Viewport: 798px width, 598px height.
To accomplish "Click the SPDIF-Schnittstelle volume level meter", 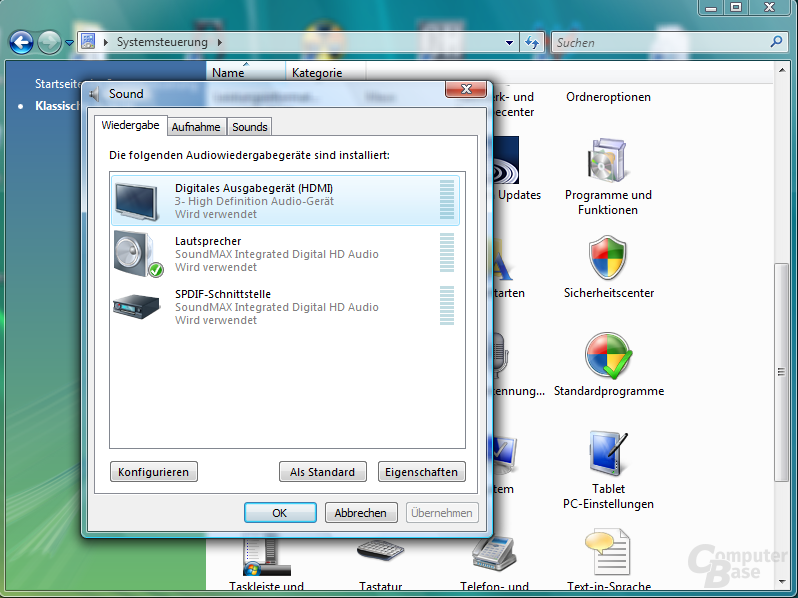I will pos(447,306).
